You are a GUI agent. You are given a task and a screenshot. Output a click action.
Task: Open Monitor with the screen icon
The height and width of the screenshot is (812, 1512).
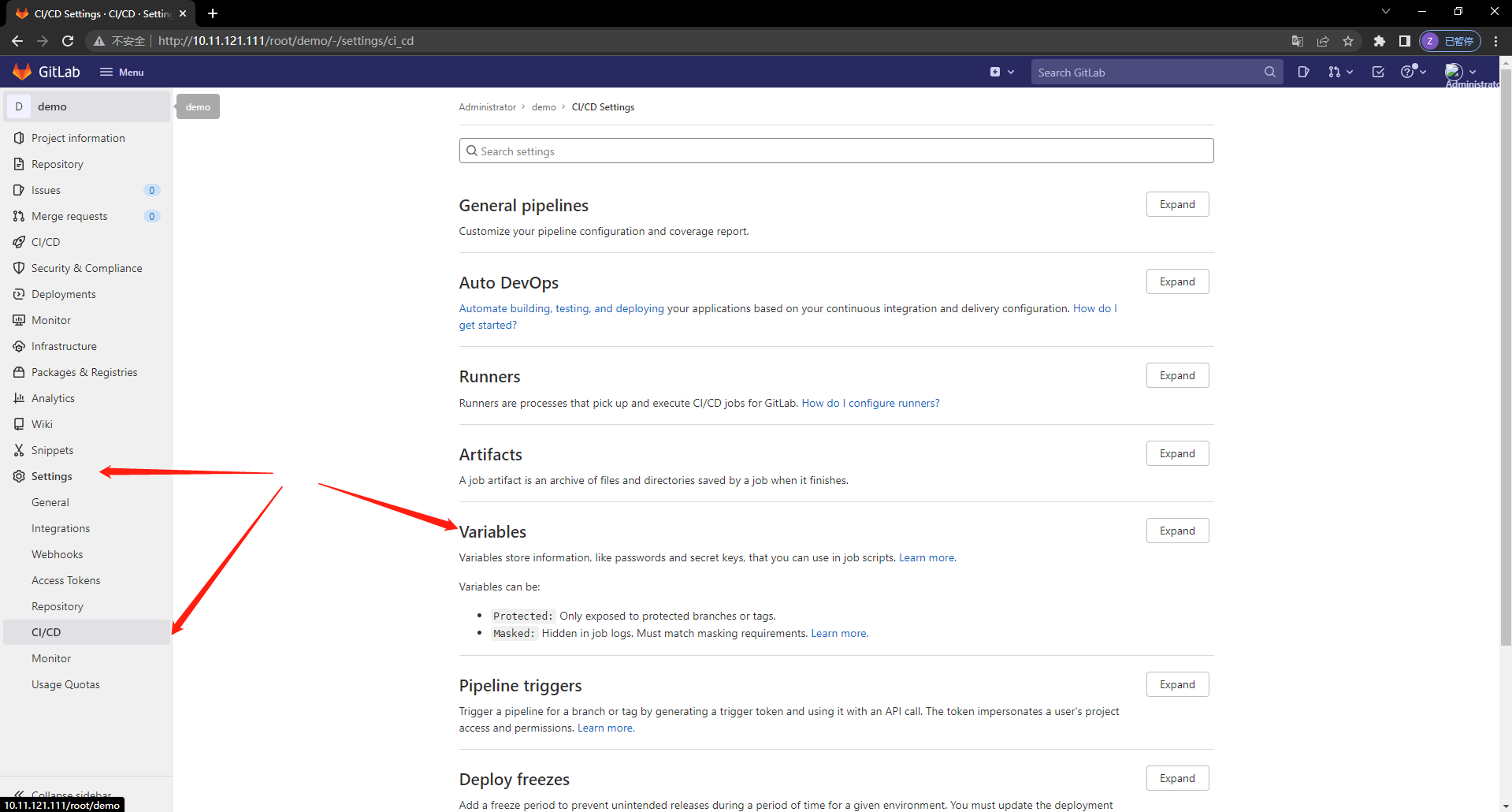[x=87, y=320]
